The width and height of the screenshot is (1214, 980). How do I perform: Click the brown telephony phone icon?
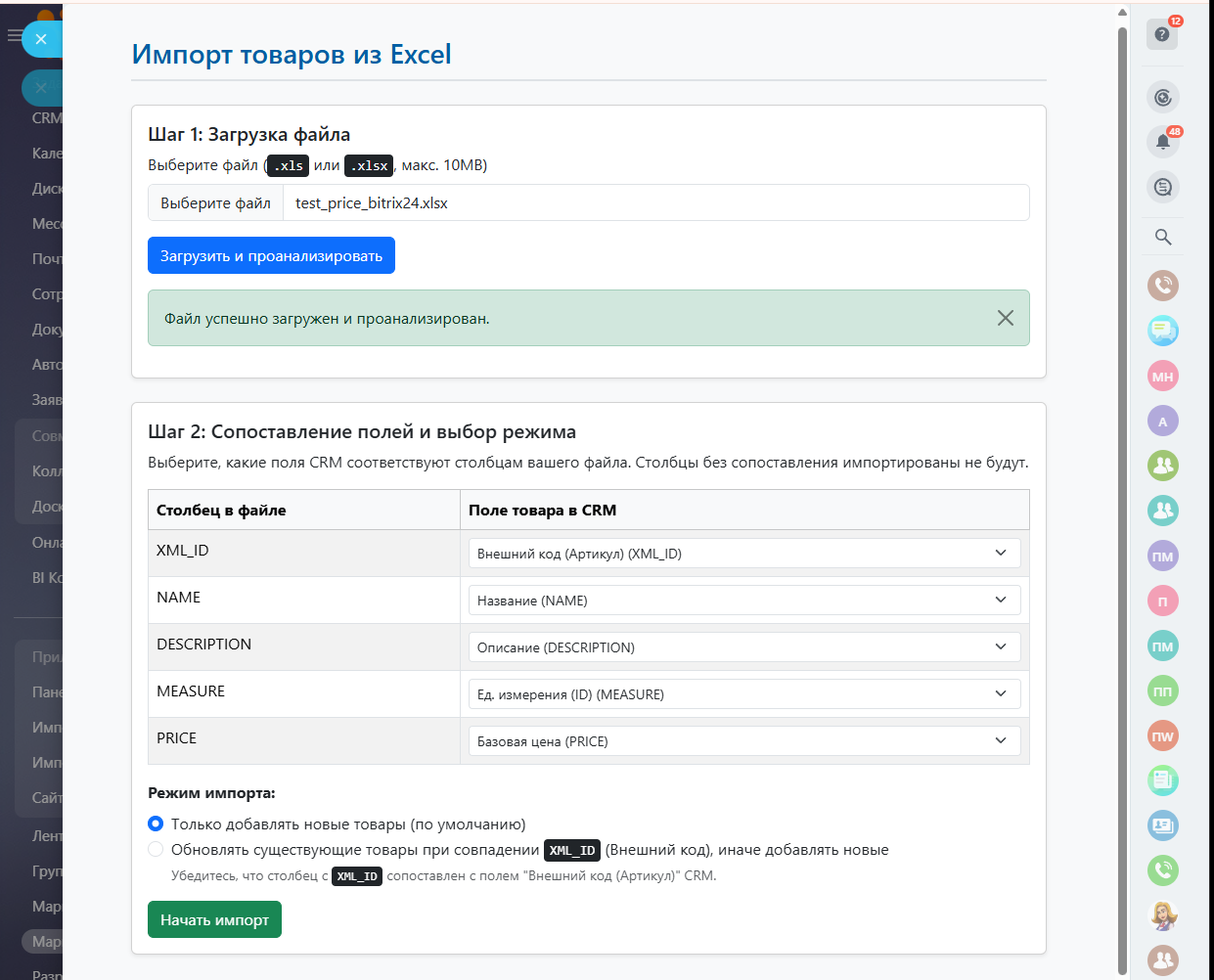(1162, 286)
